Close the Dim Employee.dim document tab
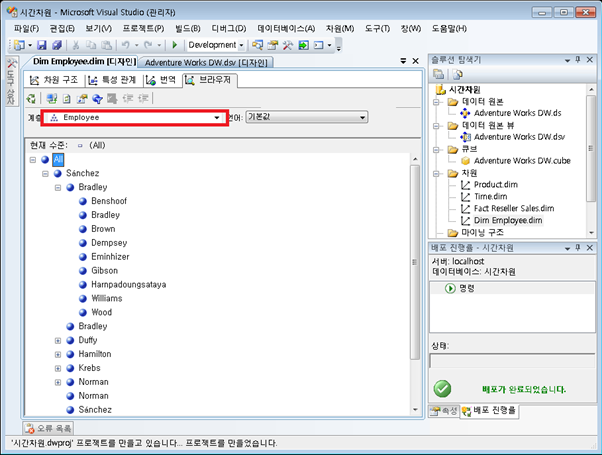This screenshot has height=455, width=602. pyautogui.click(x=415, y=61)
